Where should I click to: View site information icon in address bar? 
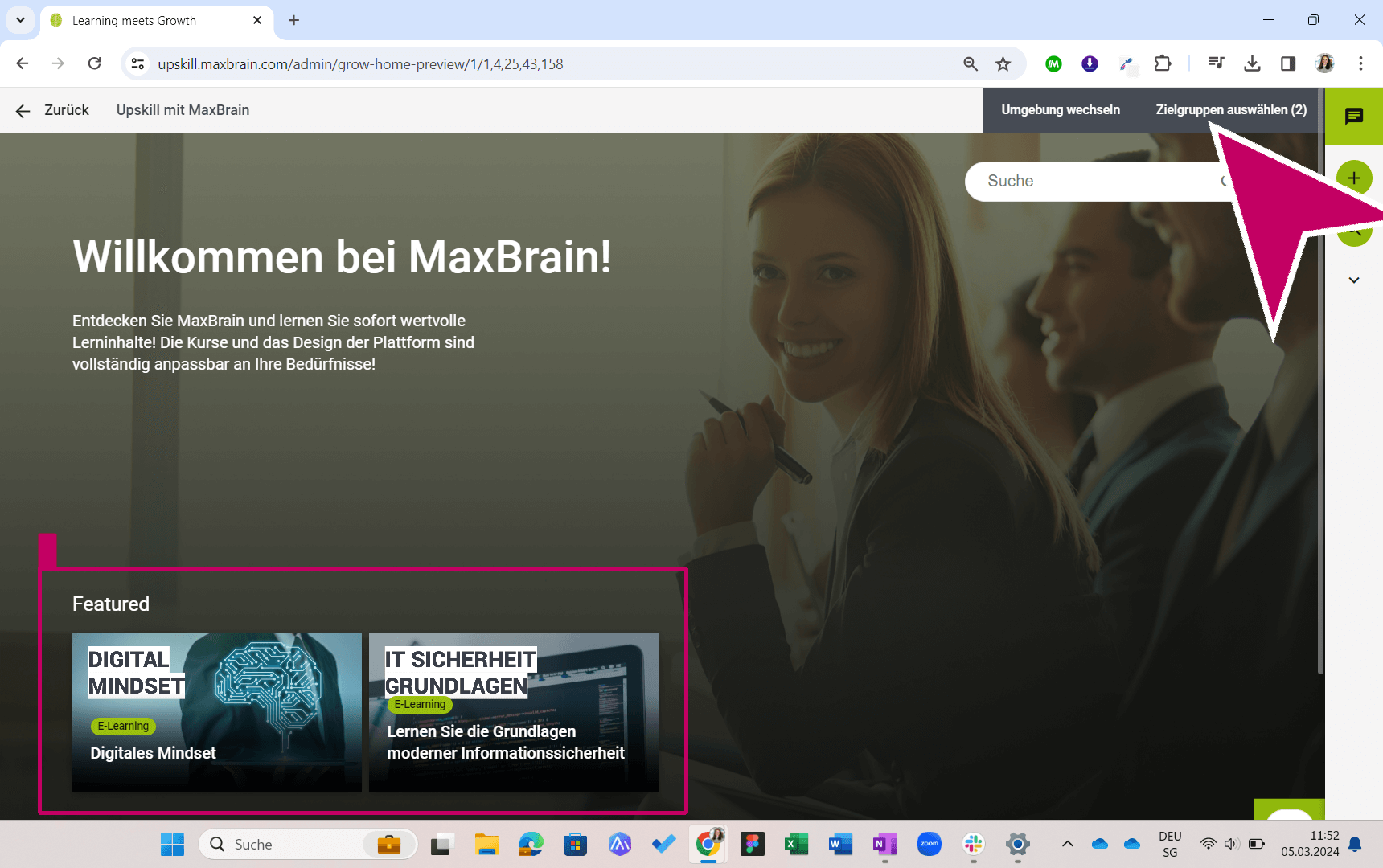(x=138, y=63)
